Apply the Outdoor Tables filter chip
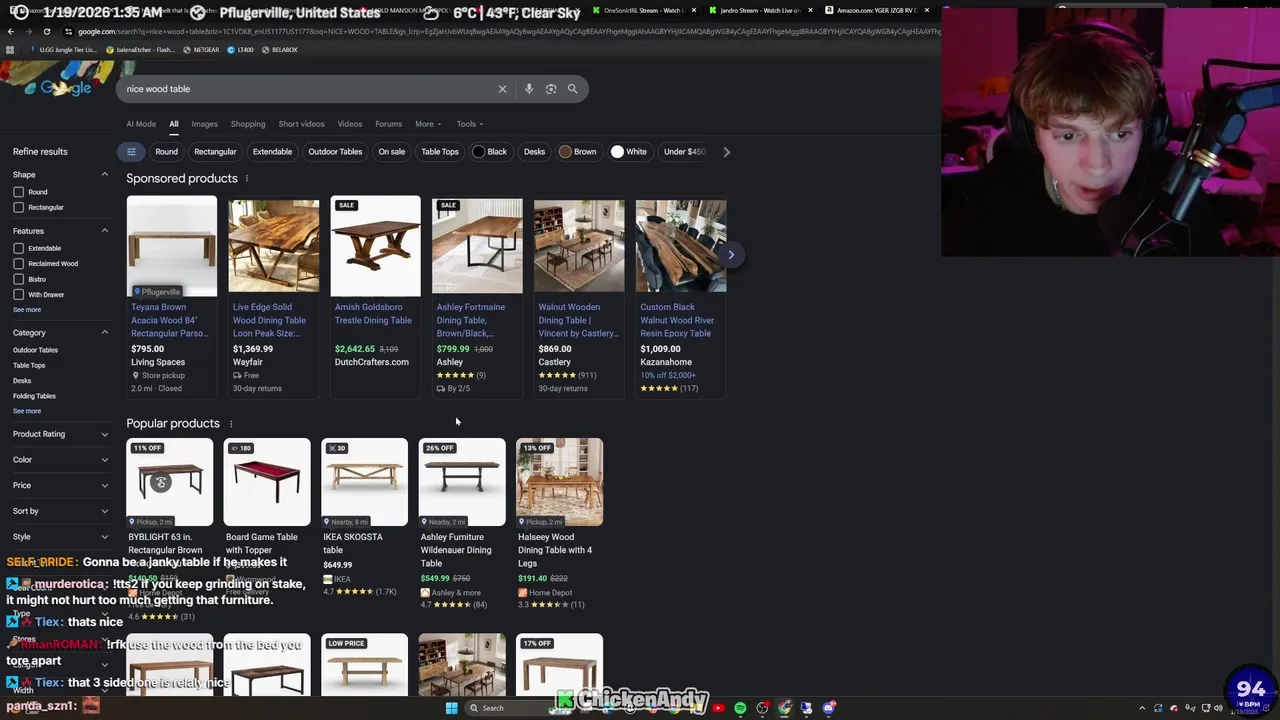The image size is (1280, 720). tap(335, 152)
